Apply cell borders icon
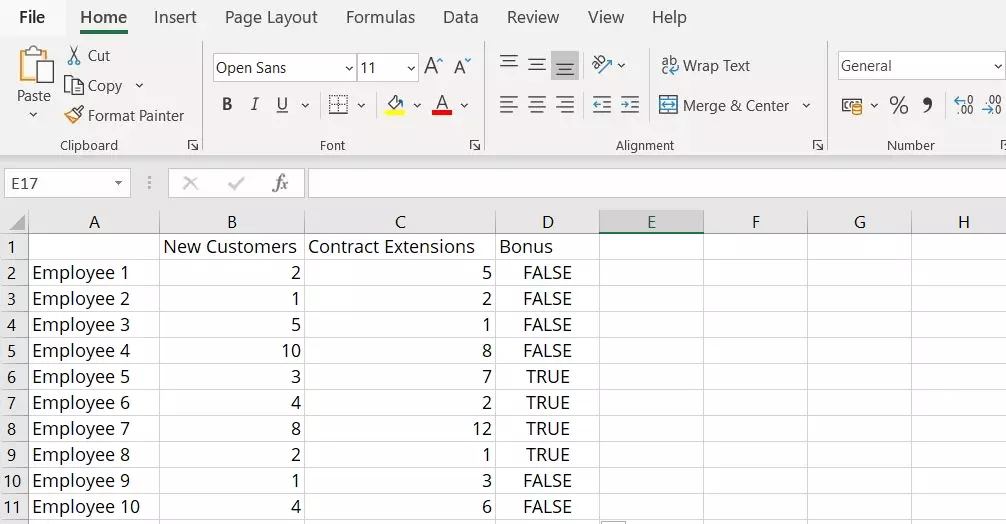The height and width of the screenshot is (524, 1006). click(x=338, y=105)
